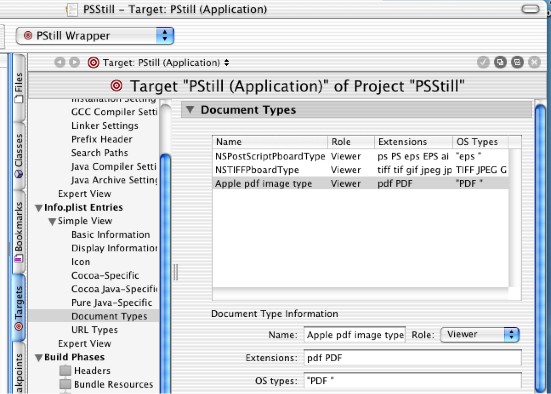
Task: Switch to the Files tab
Action: (19, 88)
